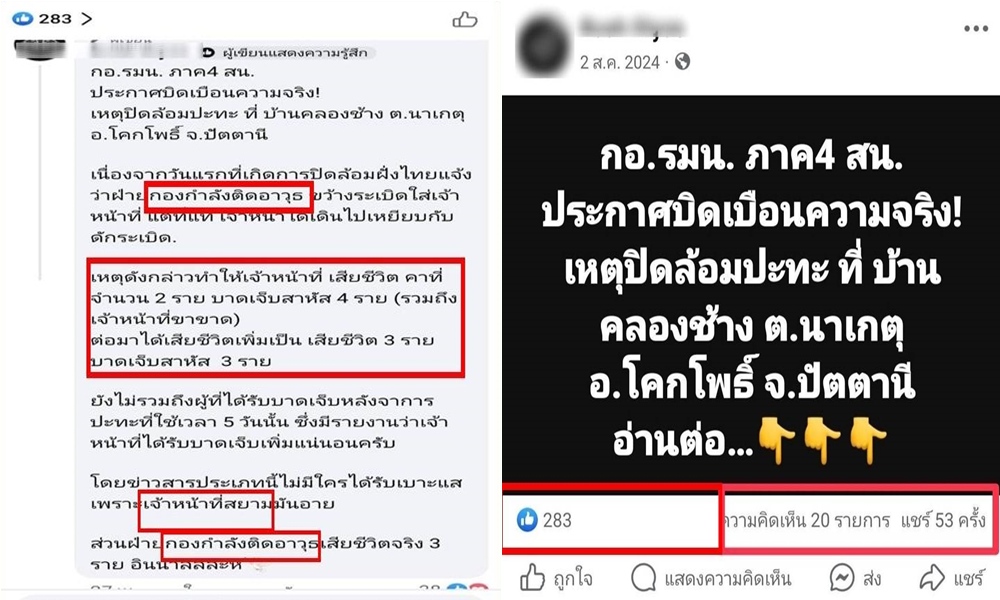Select แสดงความคิดเห็น comment button text
The width and height of the screenshot is (1000, 600).
(x=728, y=579)
